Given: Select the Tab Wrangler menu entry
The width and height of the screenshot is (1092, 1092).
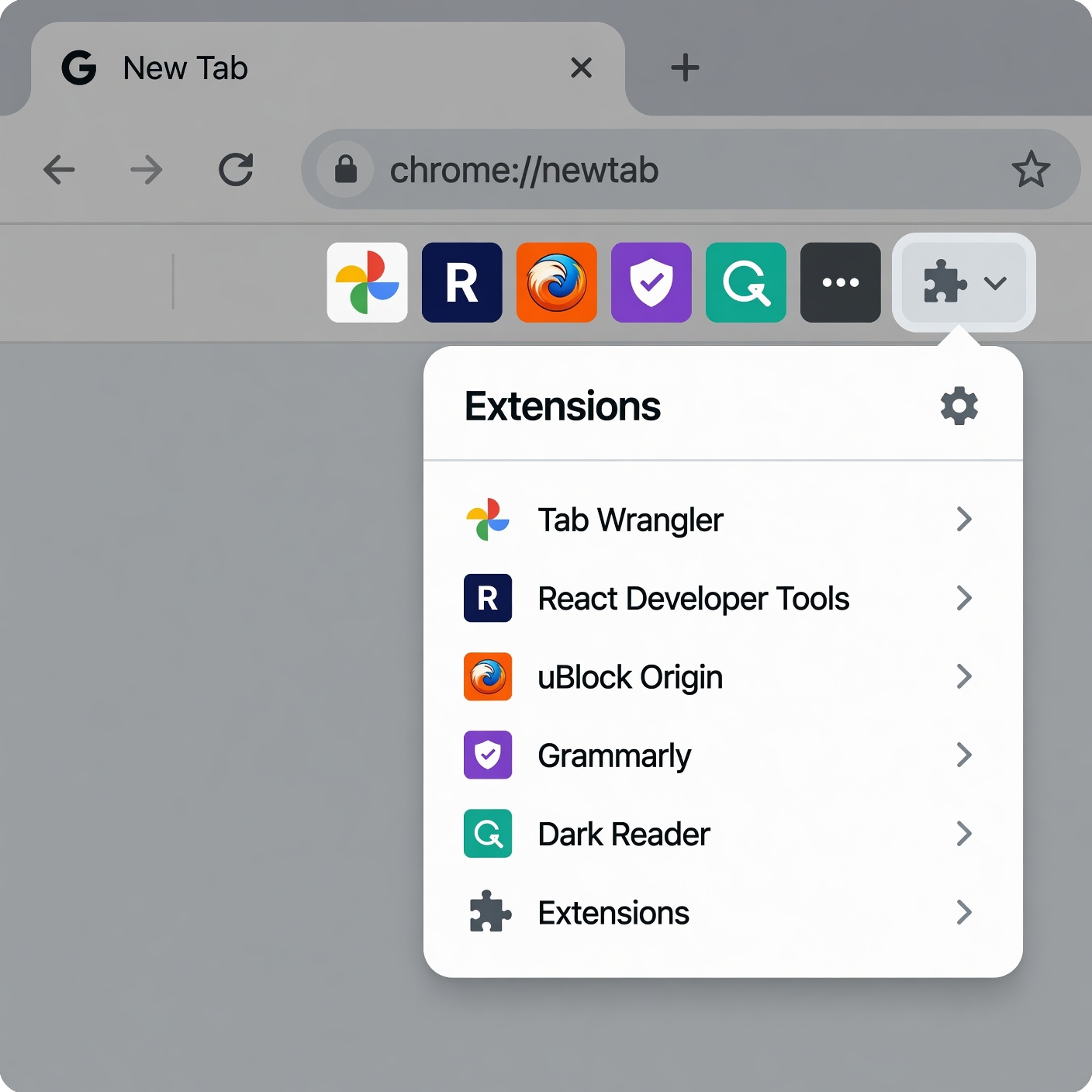Looking at the screenshot, I should click(723, 520).
